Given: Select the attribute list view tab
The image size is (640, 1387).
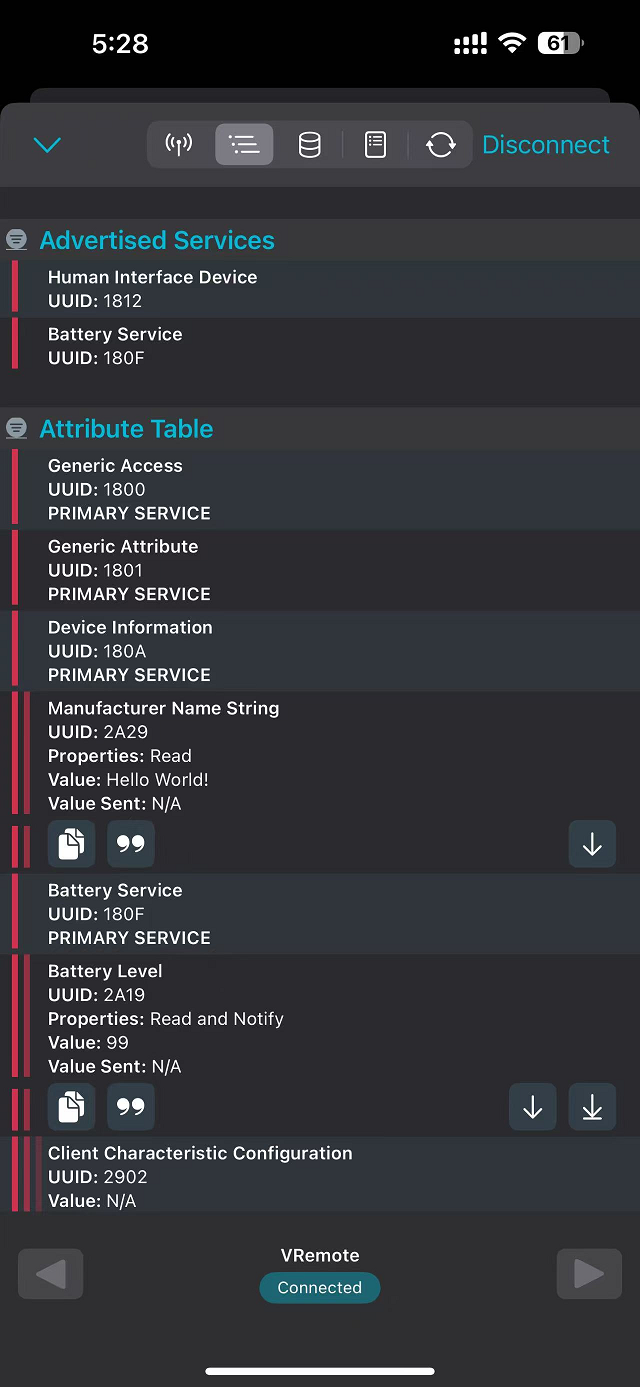Looking at the screenshot, I should [x=244, y=145].
